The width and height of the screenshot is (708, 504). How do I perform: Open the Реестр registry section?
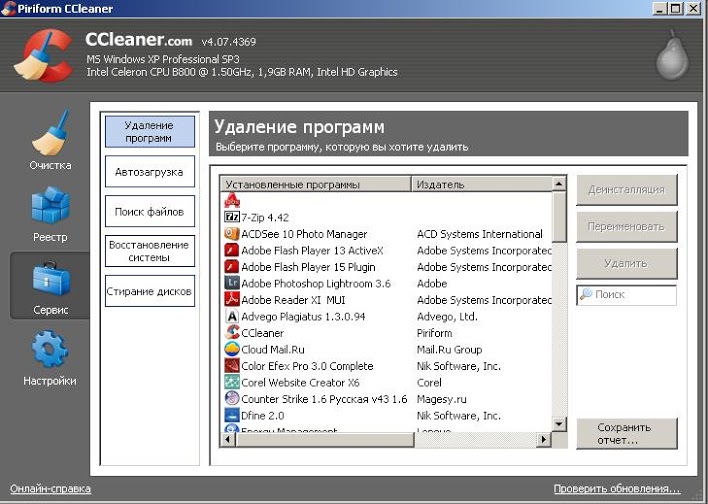(50, 215)
